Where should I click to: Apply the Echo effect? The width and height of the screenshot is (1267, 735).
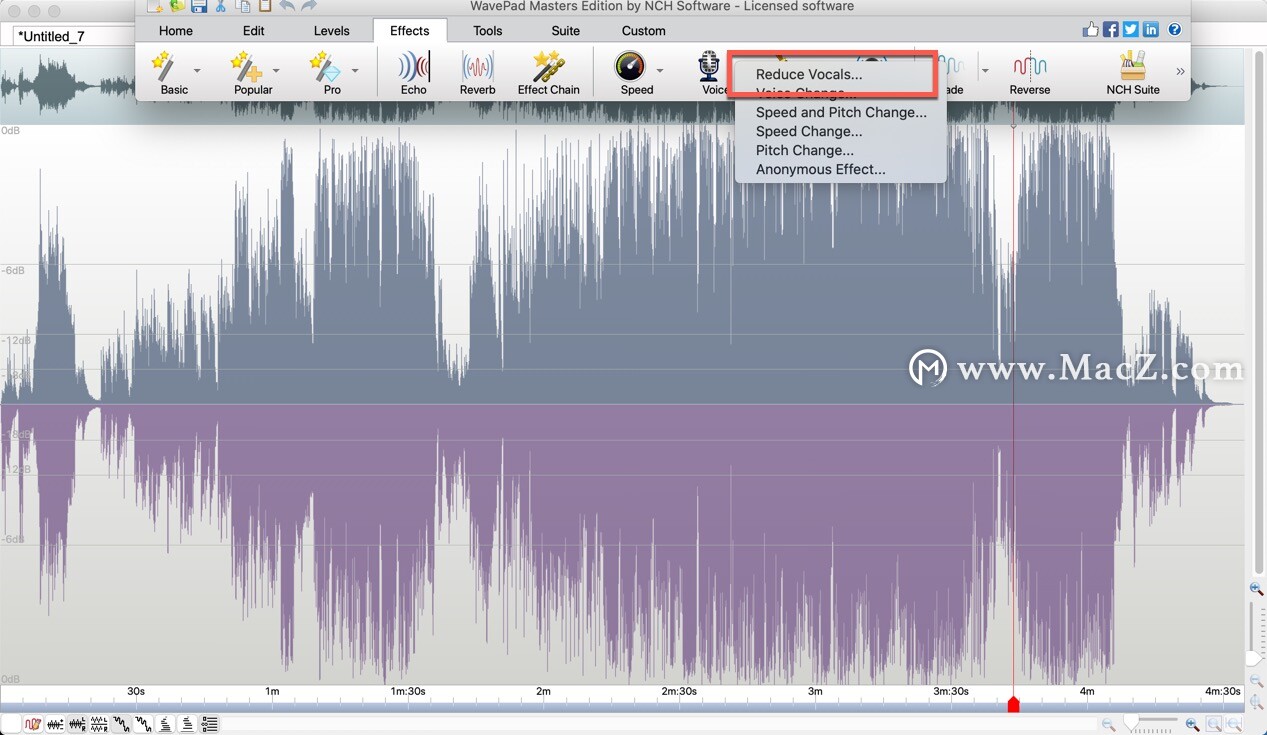pos(414,73)
